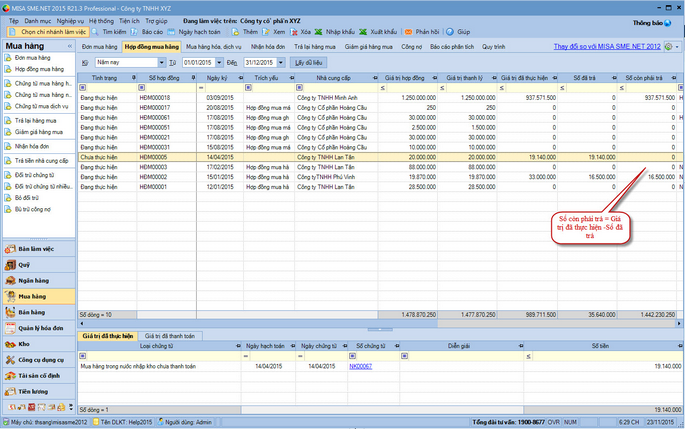Switch to Đơn mua hàng tab
The height and width of the screenshot is (429, 685).
tap(100, 47)
